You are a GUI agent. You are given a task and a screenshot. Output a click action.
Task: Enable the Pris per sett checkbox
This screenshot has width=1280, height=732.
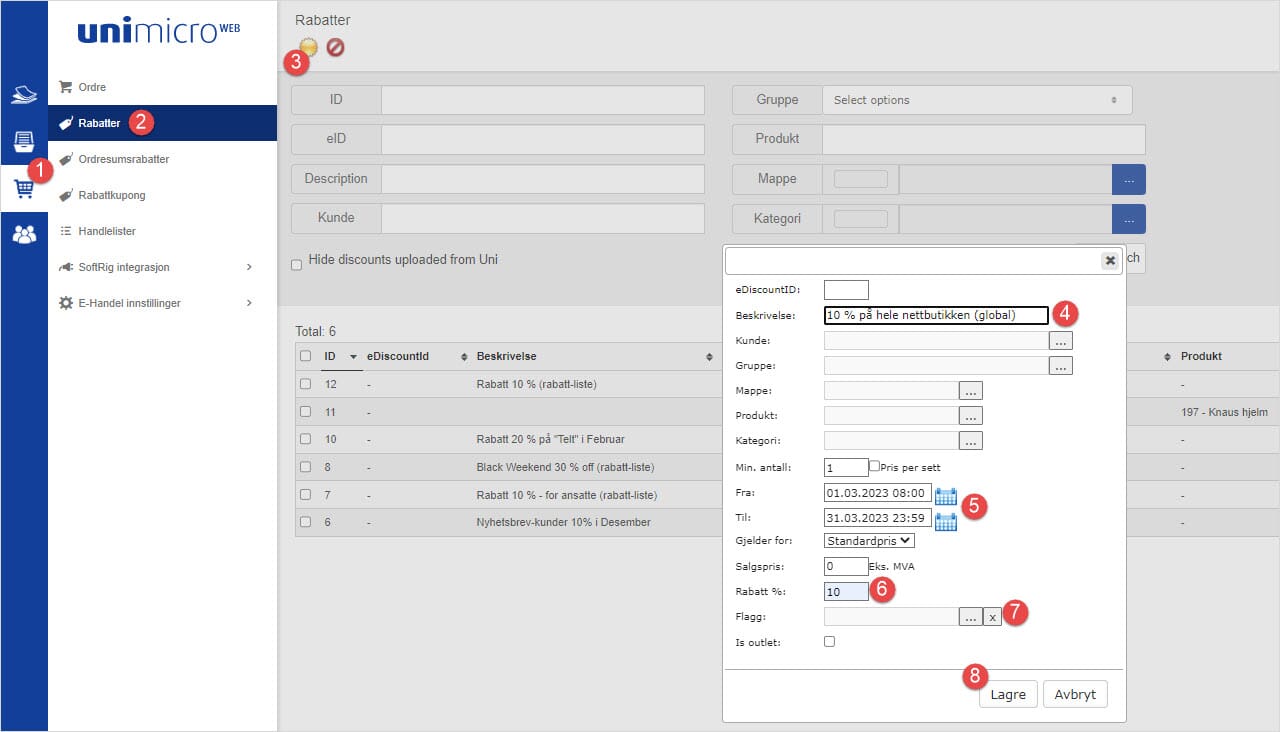(874, 466)
